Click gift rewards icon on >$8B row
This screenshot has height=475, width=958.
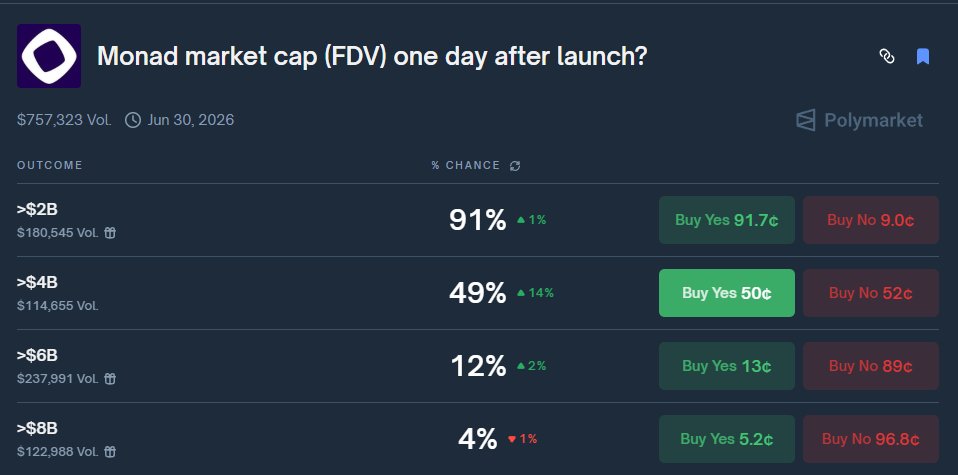coord(110,452)
